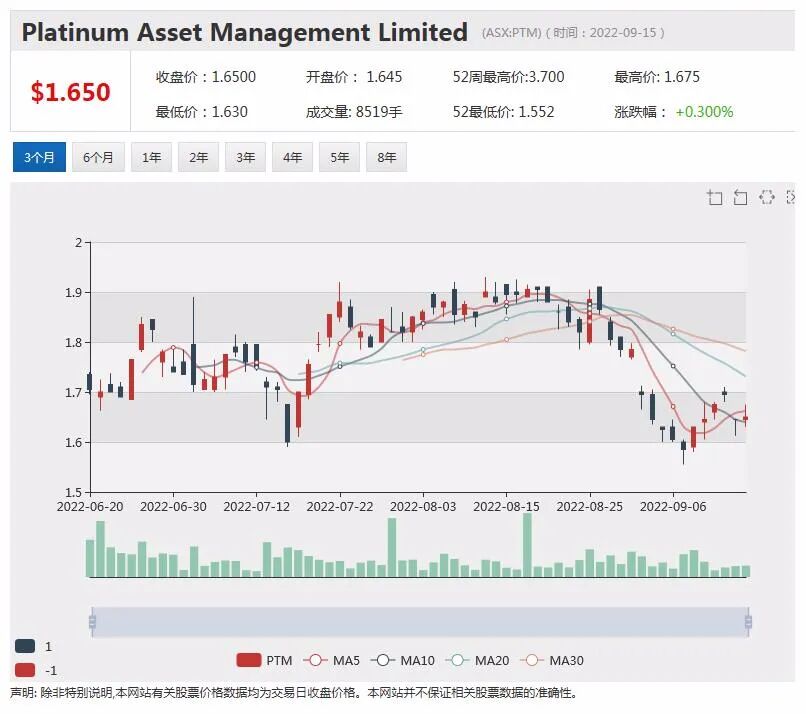This screenshot has height=714, width=806.
Task: Hide the MA10 moving average legend
Action: point(402,661)
